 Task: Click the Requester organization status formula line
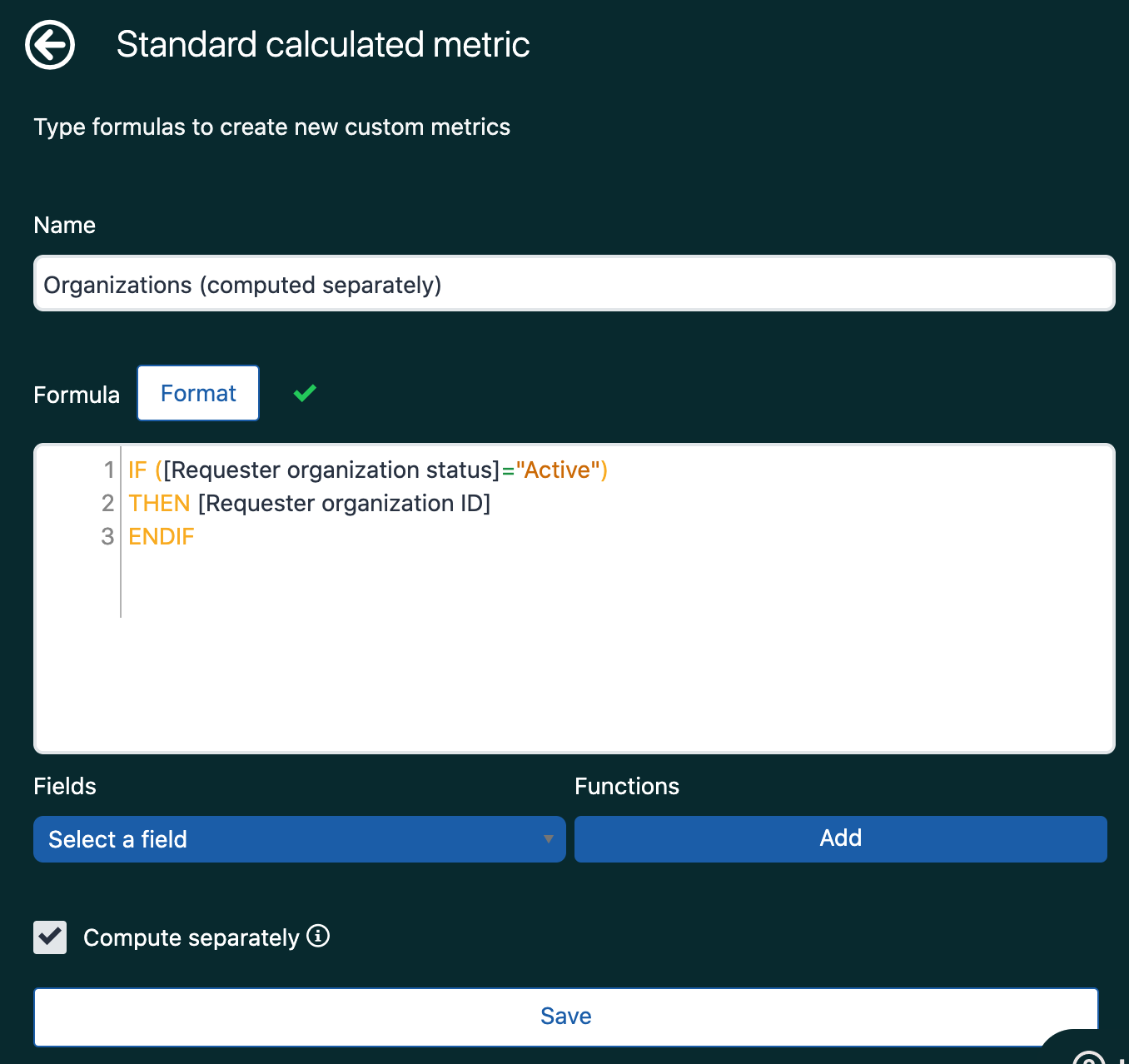coord(368,470)
